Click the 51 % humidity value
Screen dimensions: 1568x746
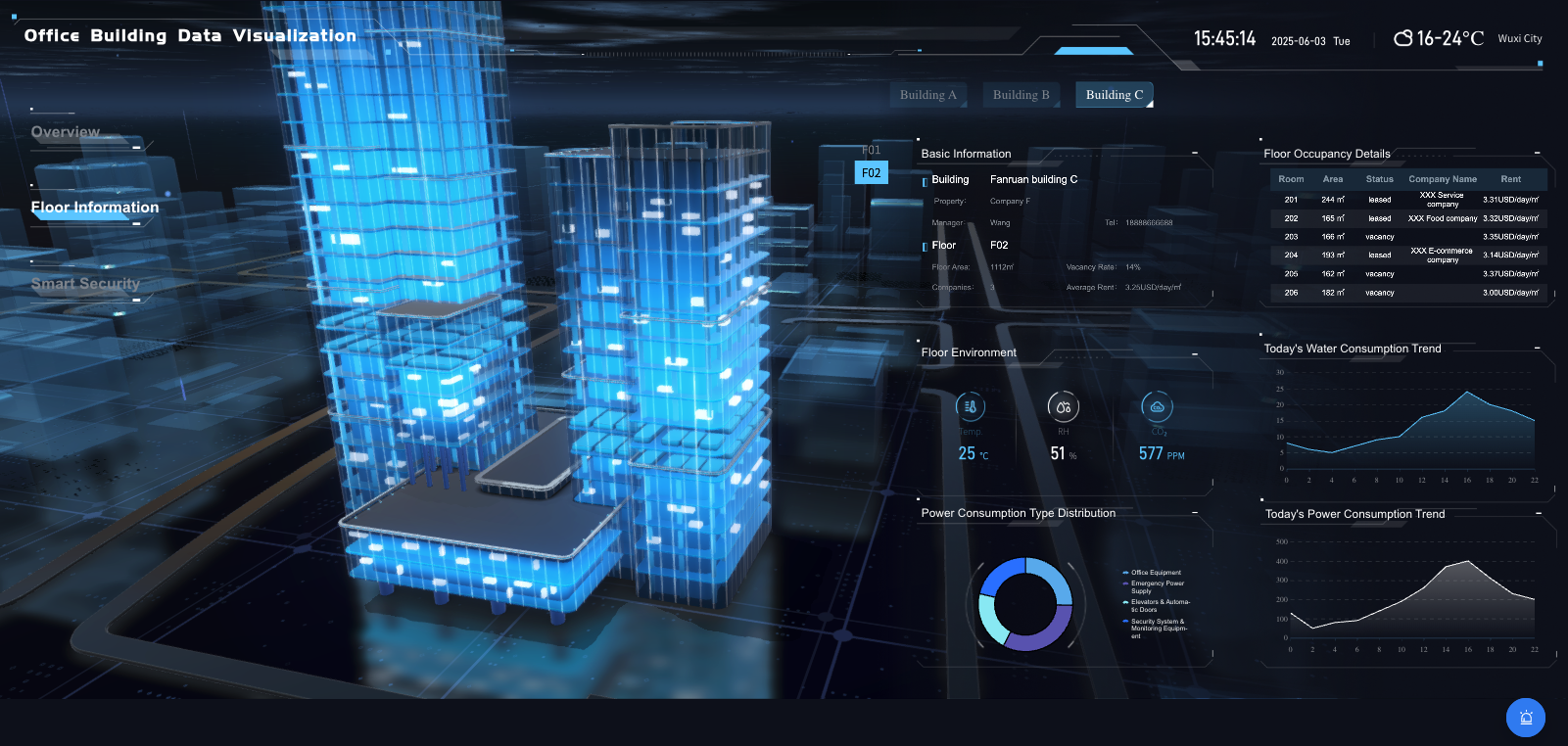pos(1064,453)
